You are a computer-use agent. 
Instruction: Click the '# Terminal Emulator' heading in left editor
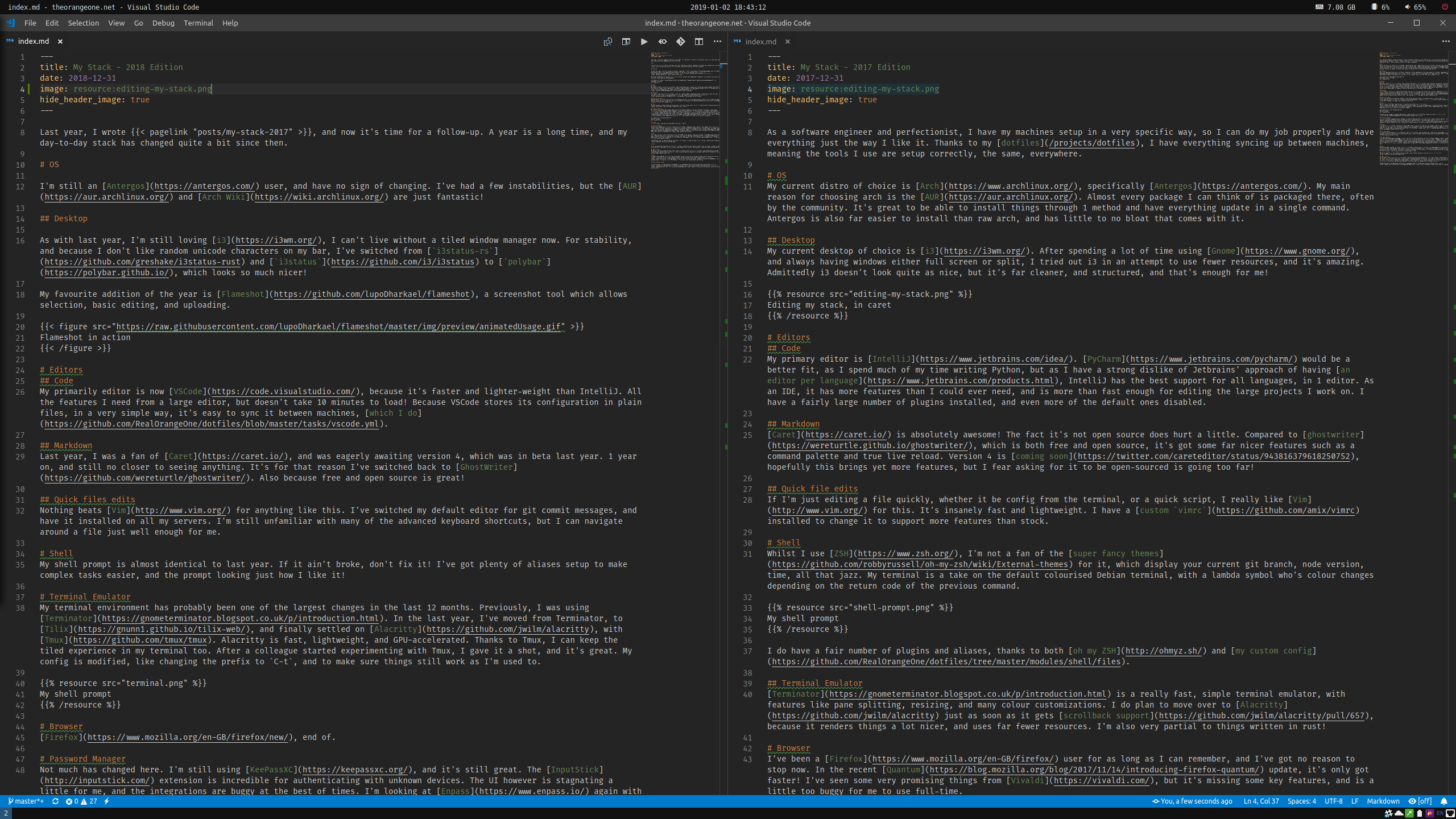click(85, 597)
